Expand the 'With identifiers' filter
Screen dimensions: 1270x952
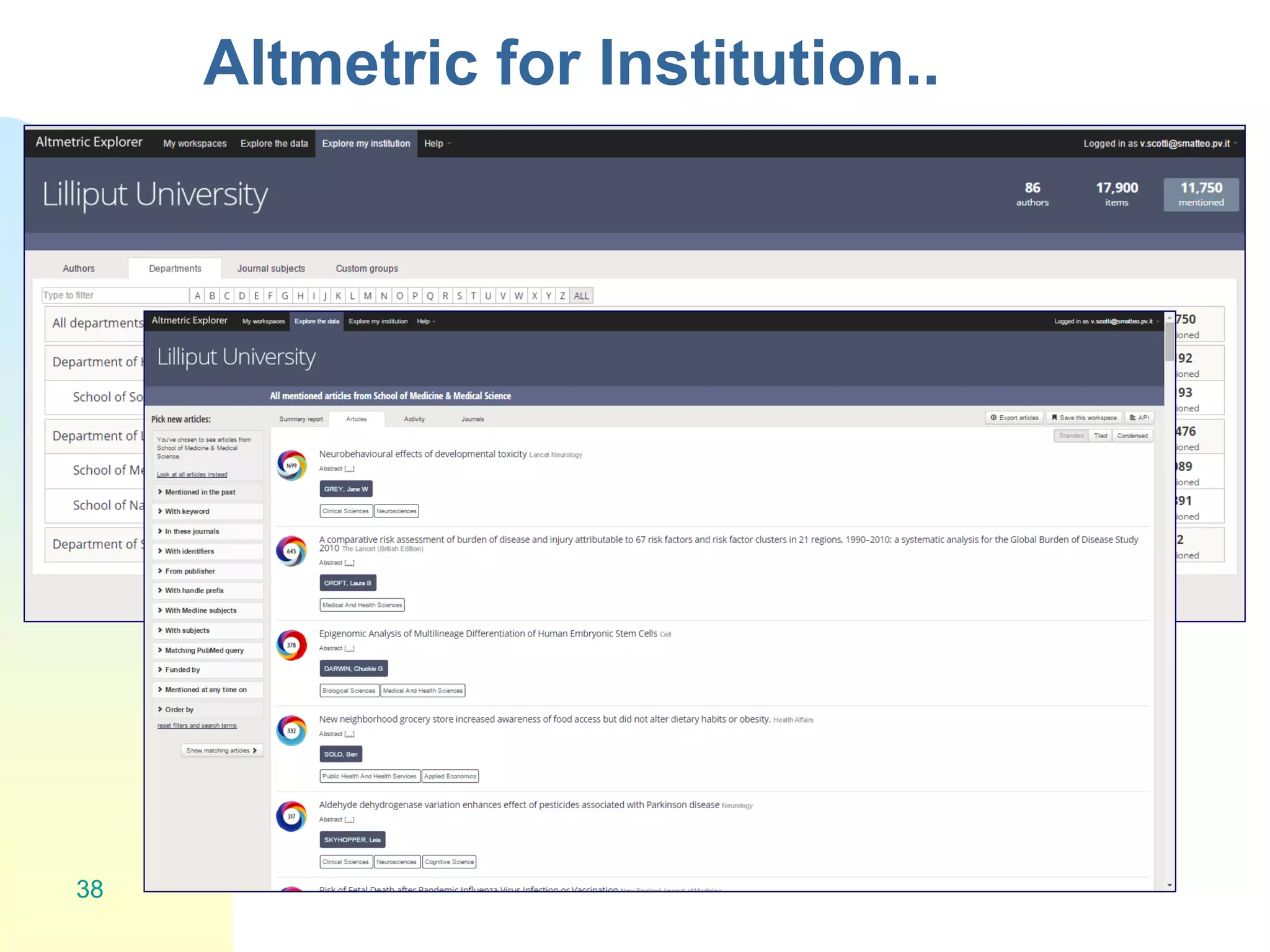click(x=208, y=551)
